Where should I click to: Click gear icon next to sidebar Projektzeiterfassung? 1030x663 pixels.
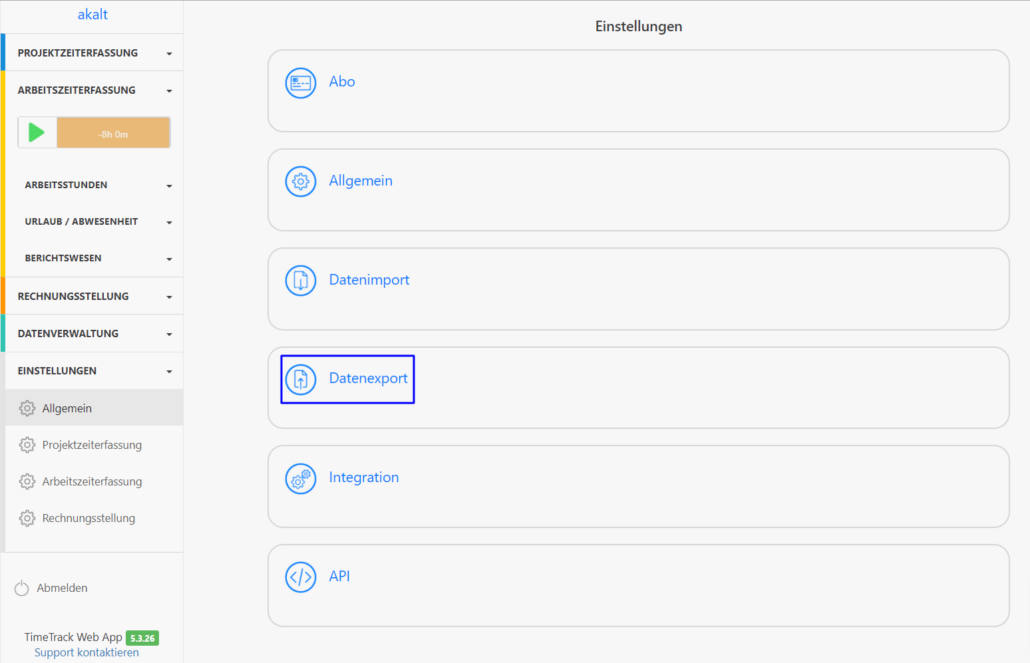27,445
